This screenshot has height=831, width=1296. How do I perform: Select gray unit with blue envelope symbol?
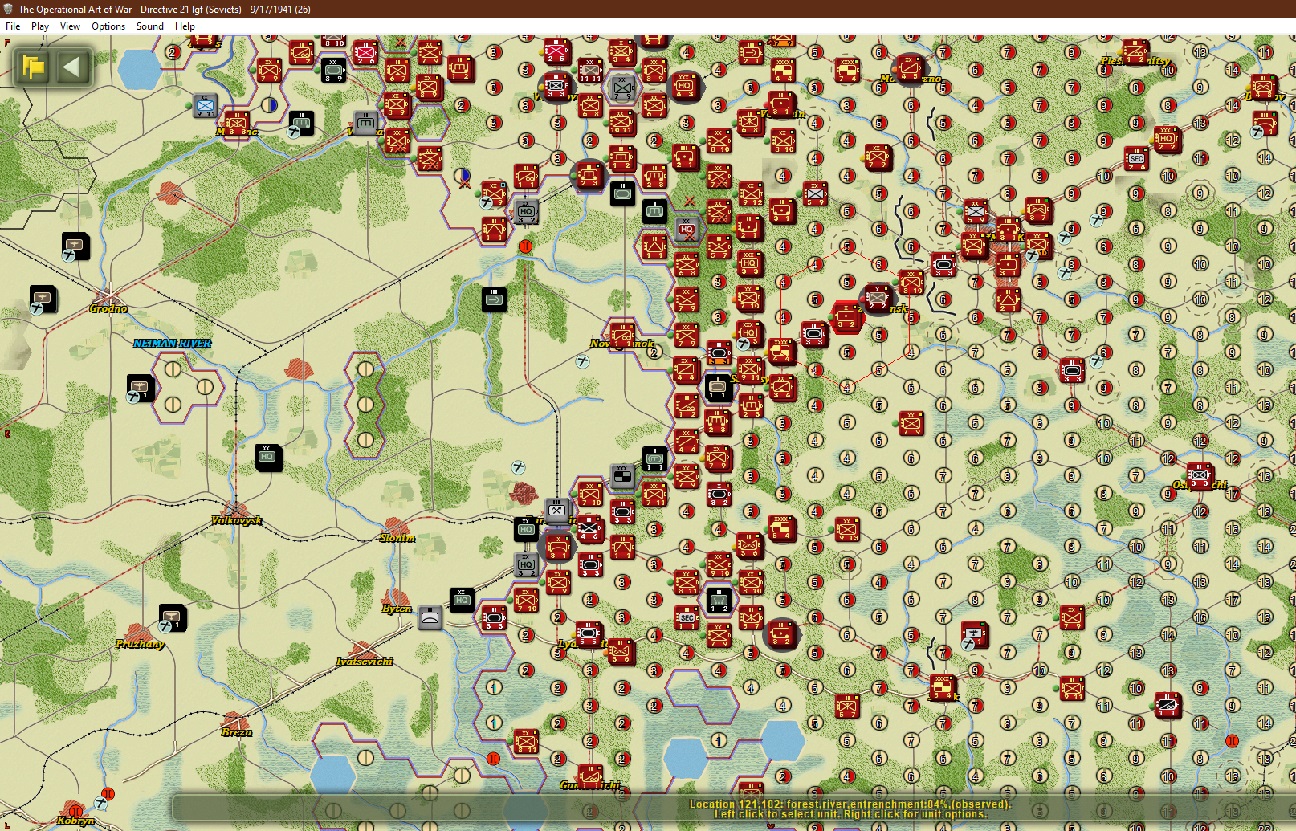pyautogui.click(x=206, y=104)
